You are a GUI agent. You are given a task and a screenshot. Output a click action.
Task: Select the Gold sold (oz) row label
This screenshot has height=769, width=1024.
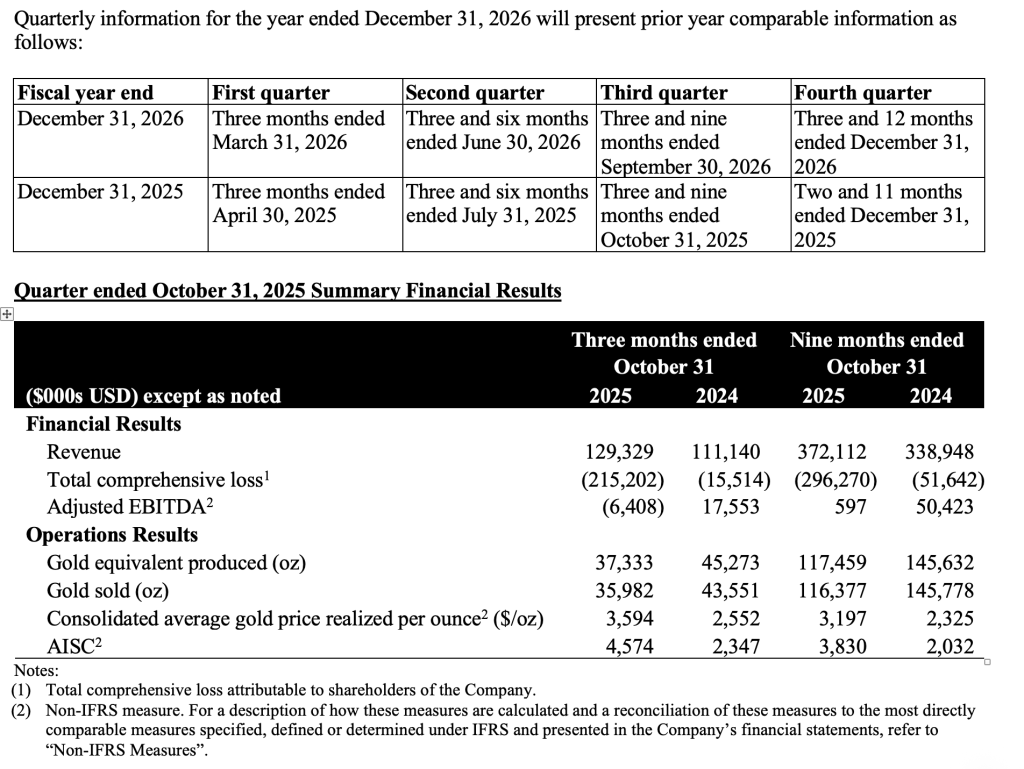tap(108, 591)
